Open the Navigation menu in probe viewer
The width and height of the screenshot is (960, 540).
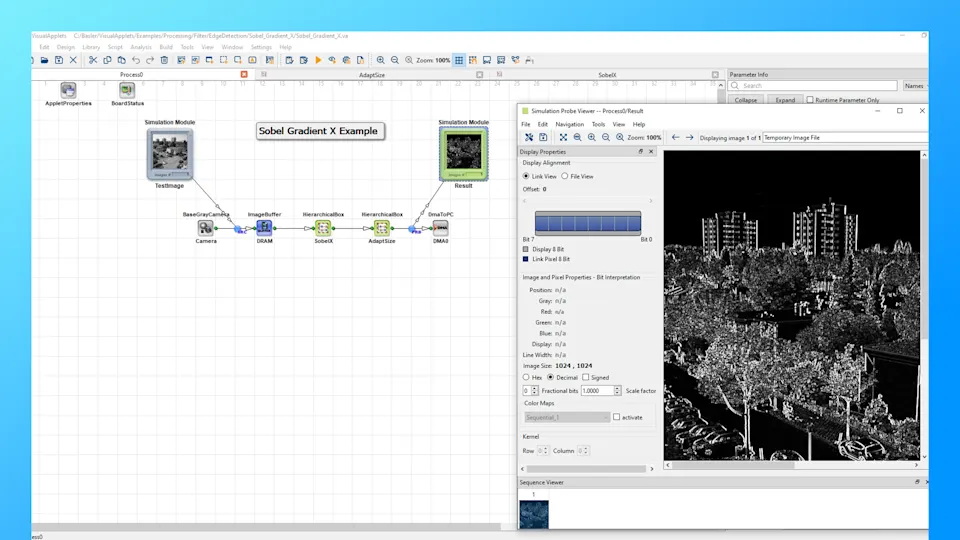(569, 124)
